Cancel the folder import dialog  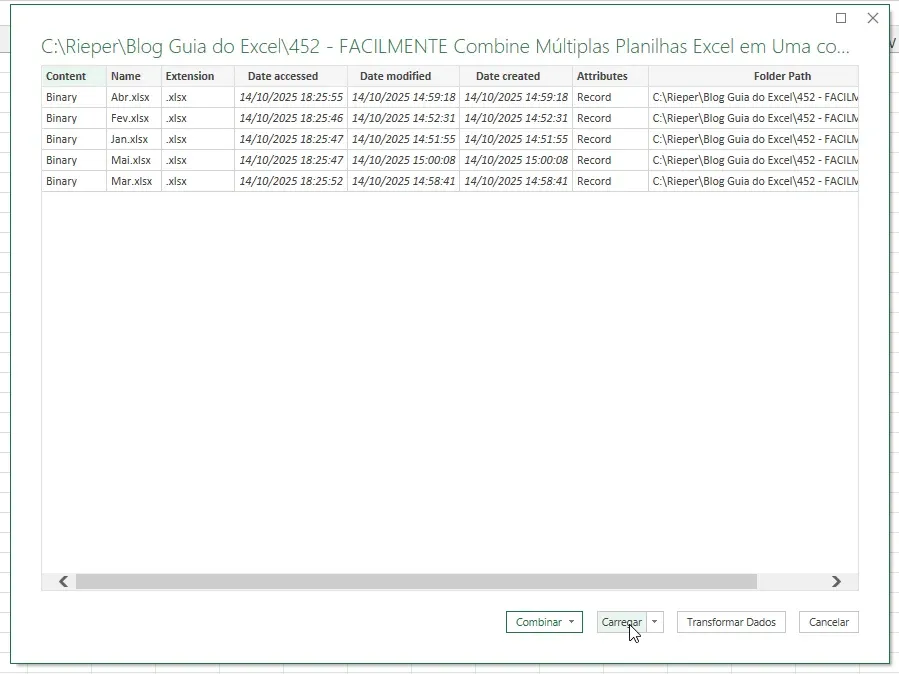[828, 622]
